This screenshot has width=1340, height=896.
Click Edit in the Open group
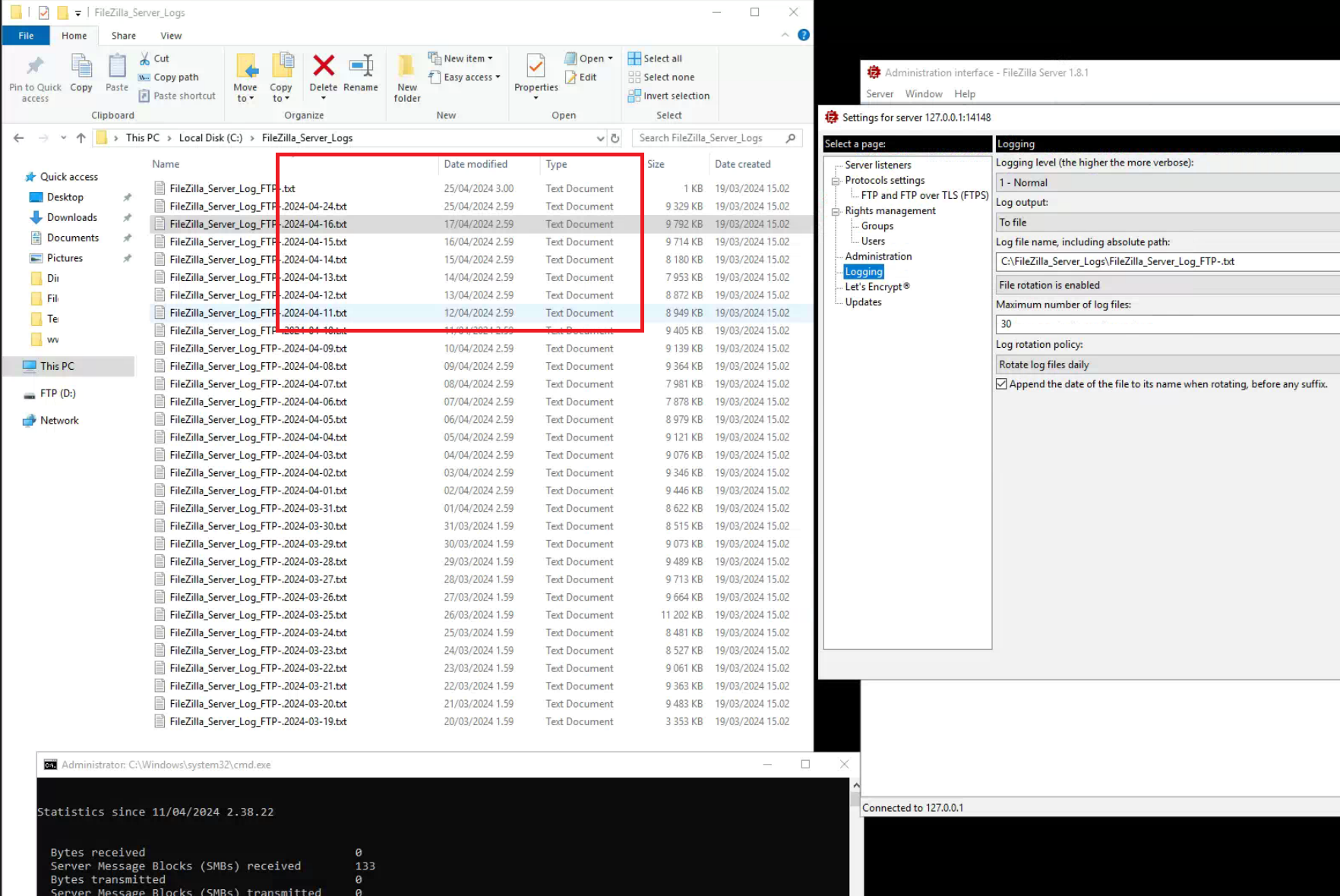point(581,77)
